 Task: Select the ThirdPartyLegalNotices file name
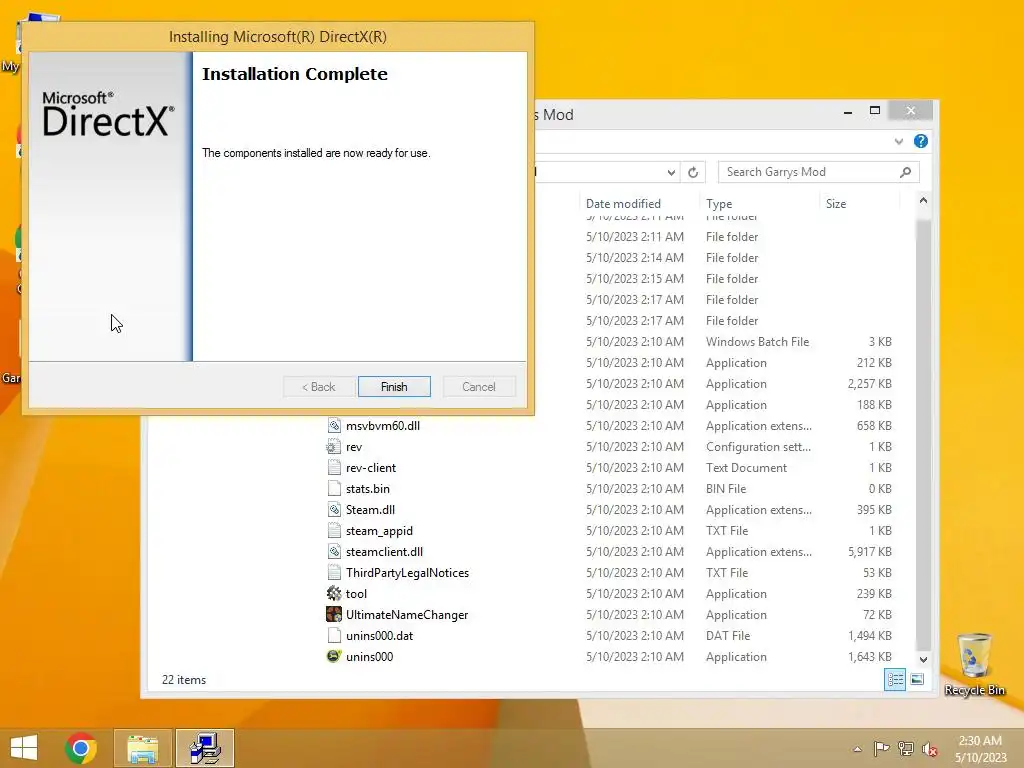point(408,573)
